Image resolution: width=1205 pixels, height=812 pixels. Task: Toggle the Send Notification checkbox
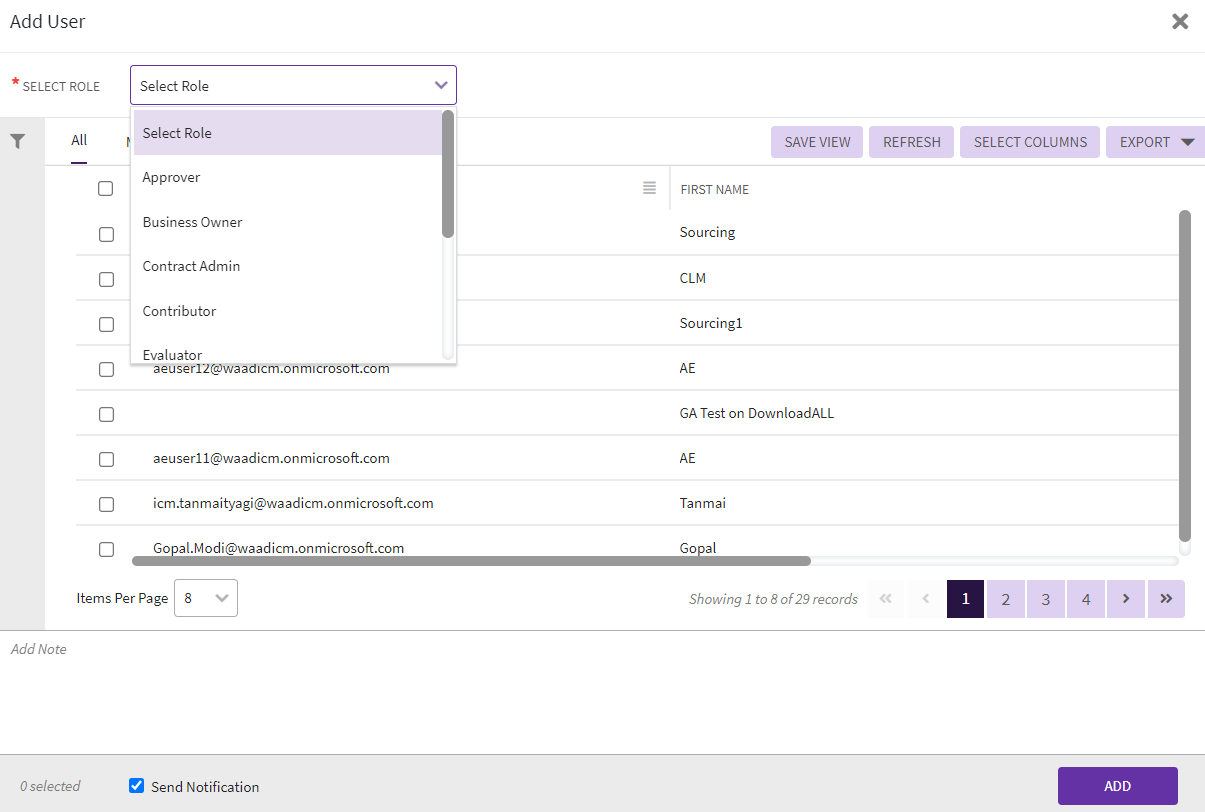pyautogui.click(x=137, y=786)
